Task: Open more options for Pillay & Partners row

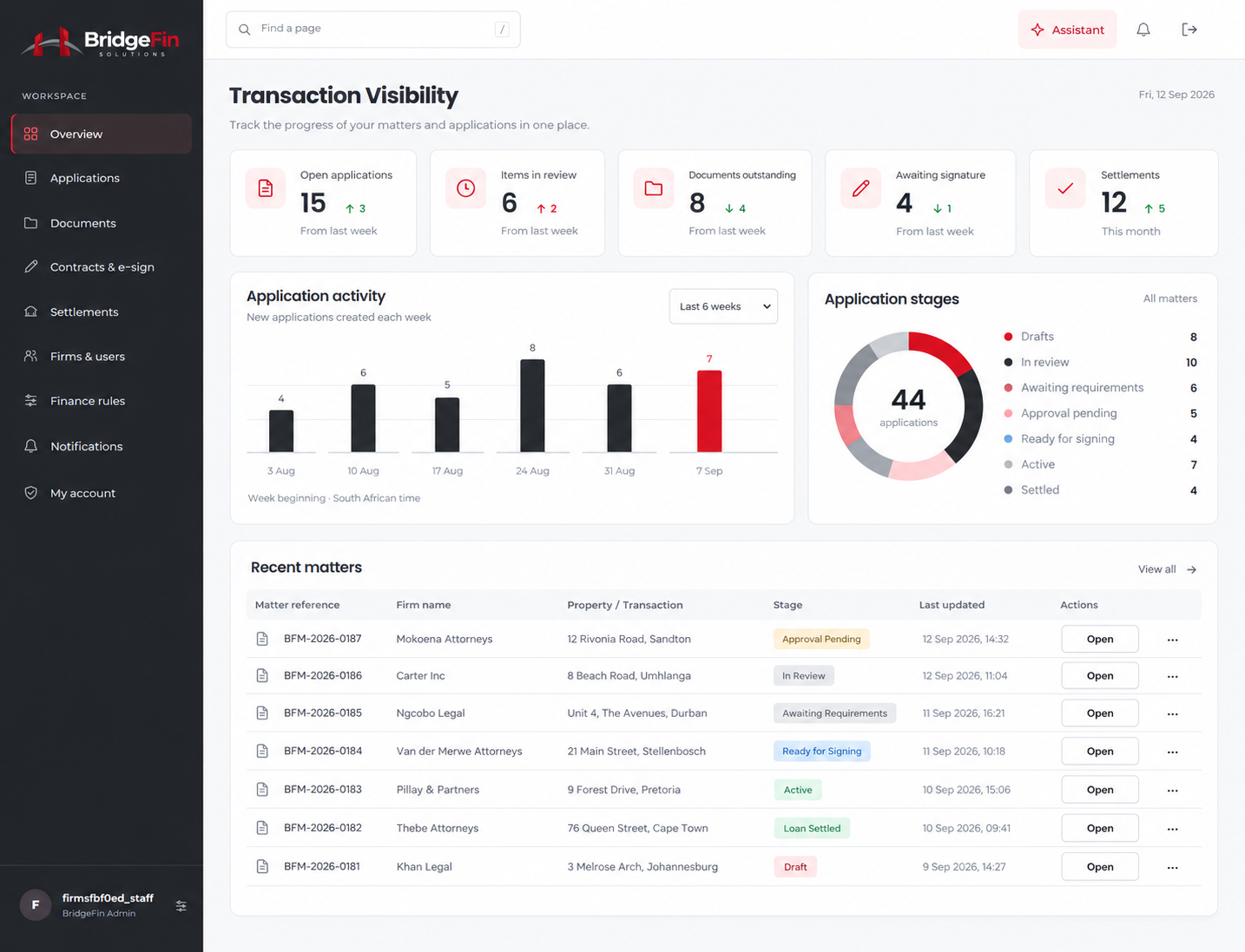Action: coord(1173,791)
